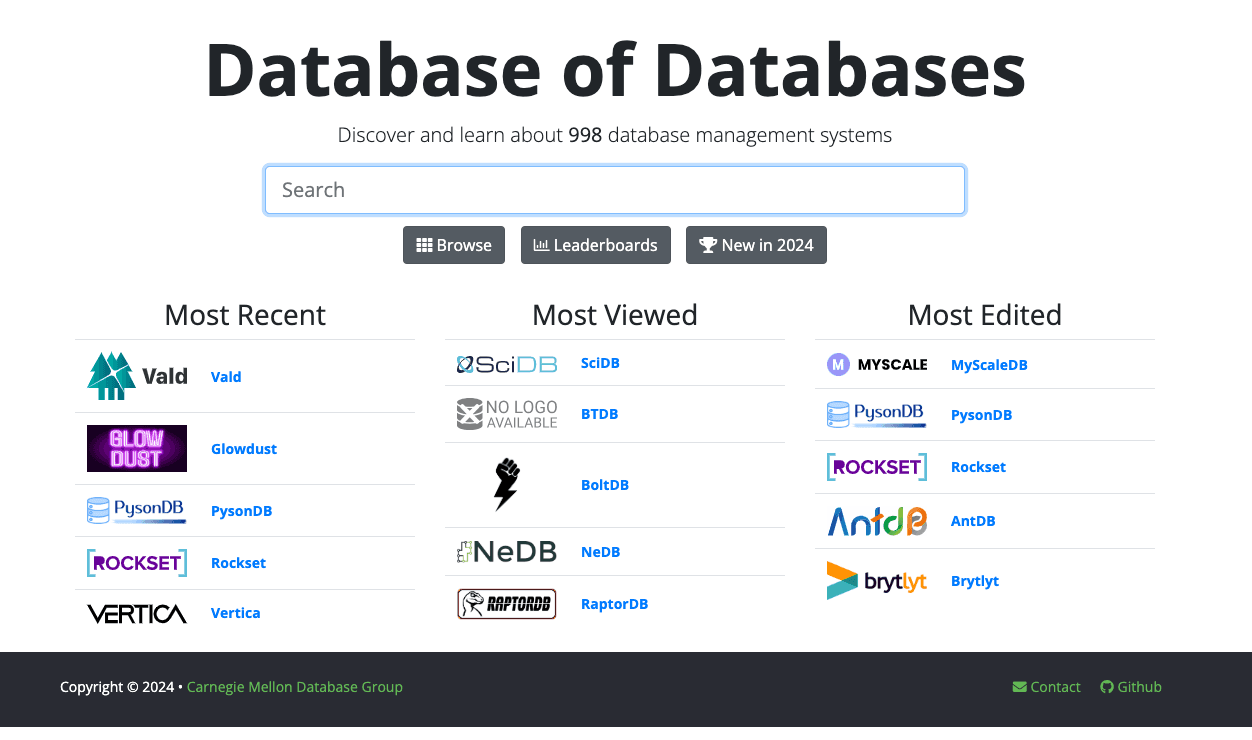Click the Most Viewed heading

(615, 315)
